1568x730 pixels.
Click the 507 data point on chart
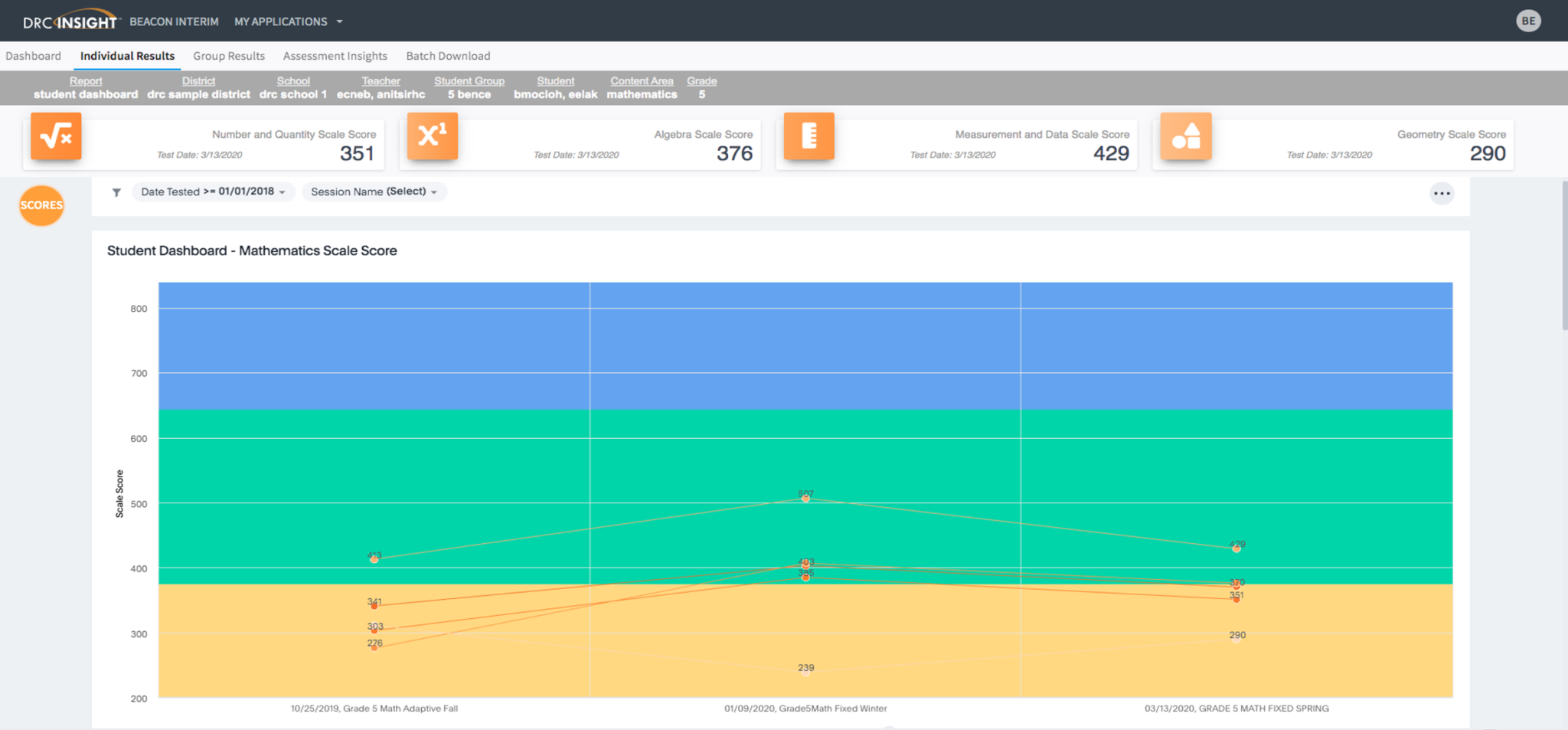click(805, 498)
